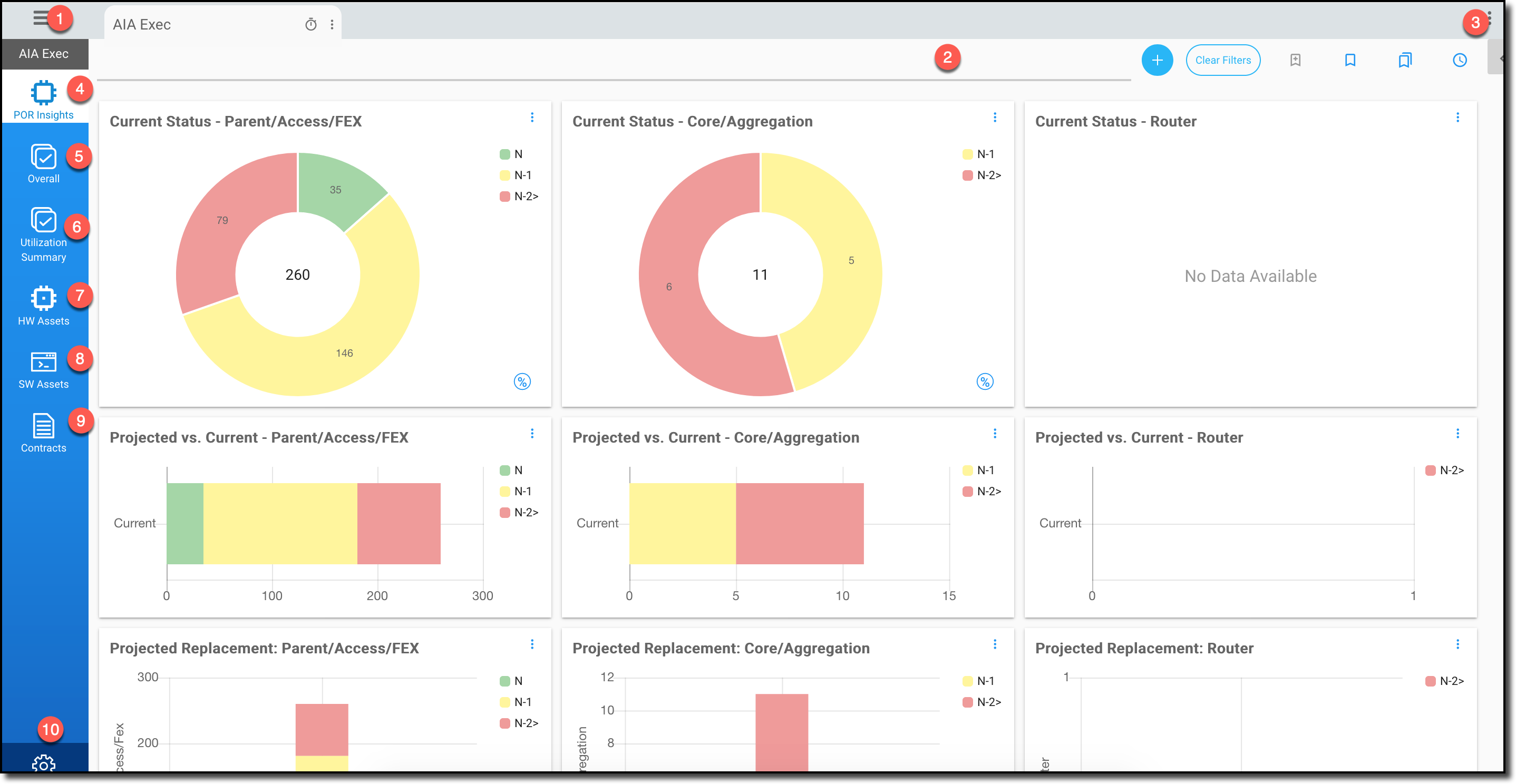This screenshot has width=1516, height=784.
Task: Open the hamburger navigation menu
Action: 41,17
